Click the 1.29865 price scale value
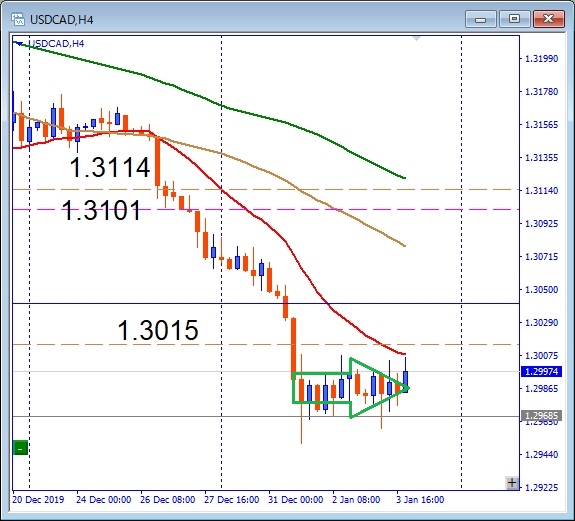The width and height of the screenshot is (575, 521). coord(541,389)
